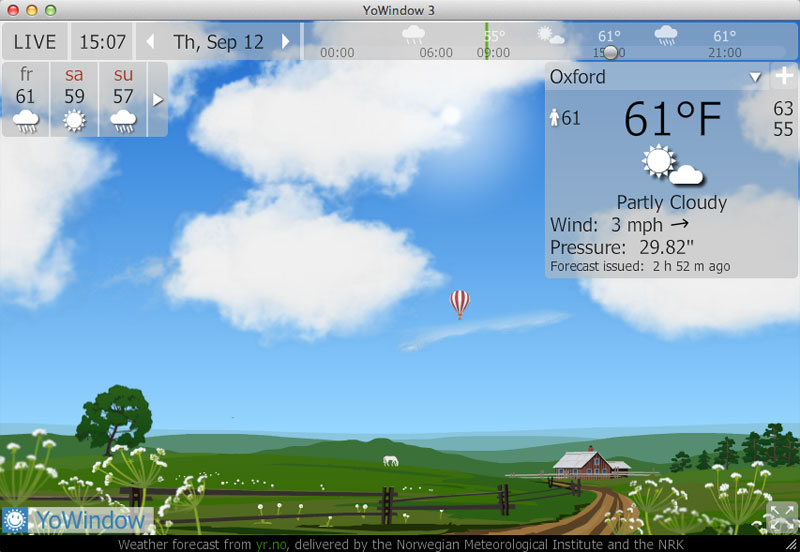
Task: Jump timeline to 06:00
Action: (436, 53)
